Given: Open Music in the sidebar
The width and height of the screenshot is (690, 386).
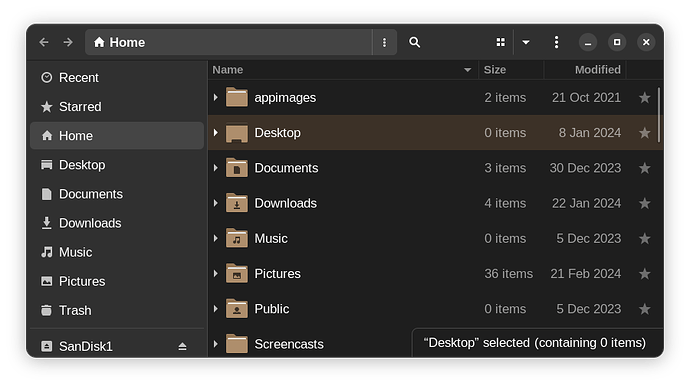Looking at the screenshot, I should click(x=117, y=252).
